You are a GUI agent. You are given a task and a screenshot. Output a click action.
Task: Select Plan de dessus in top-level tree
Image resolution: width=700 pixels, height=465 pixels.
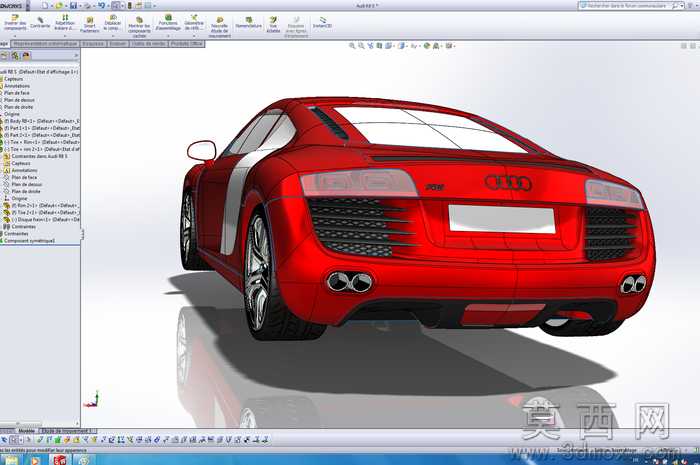pyautogui.click(x=19, y=100)
